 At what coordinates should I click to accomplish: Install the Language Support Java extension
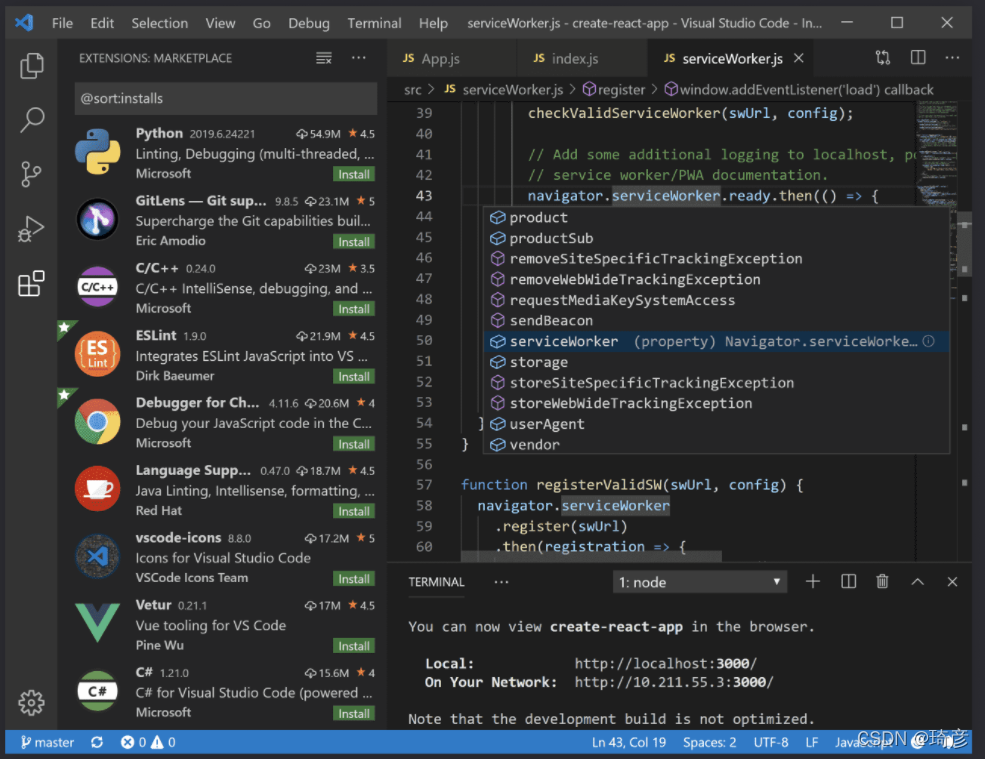point(354,511)
